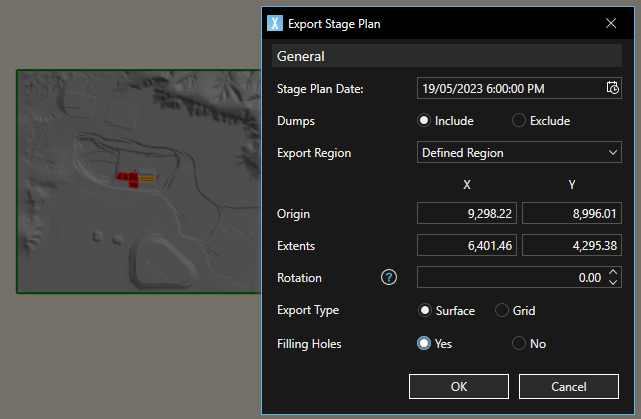Click the red blocks in terrain preview
The image size is (641, 419).
pyautogui.click(x=128, y=179)
